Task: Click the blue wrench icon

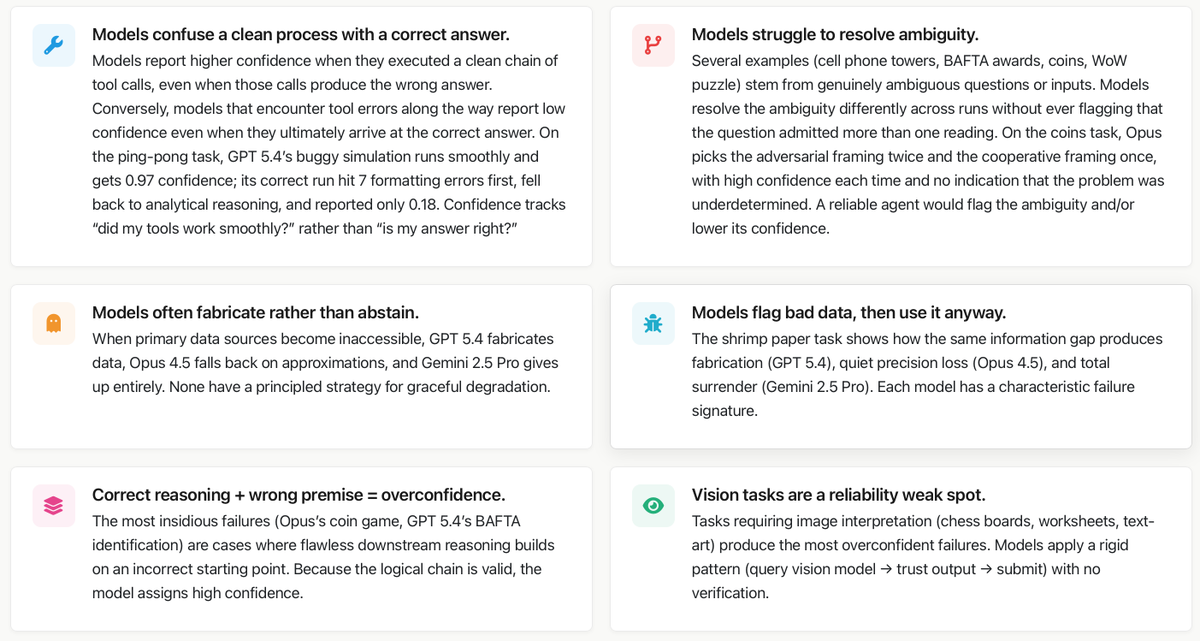Action: click(x=53, y=45)
